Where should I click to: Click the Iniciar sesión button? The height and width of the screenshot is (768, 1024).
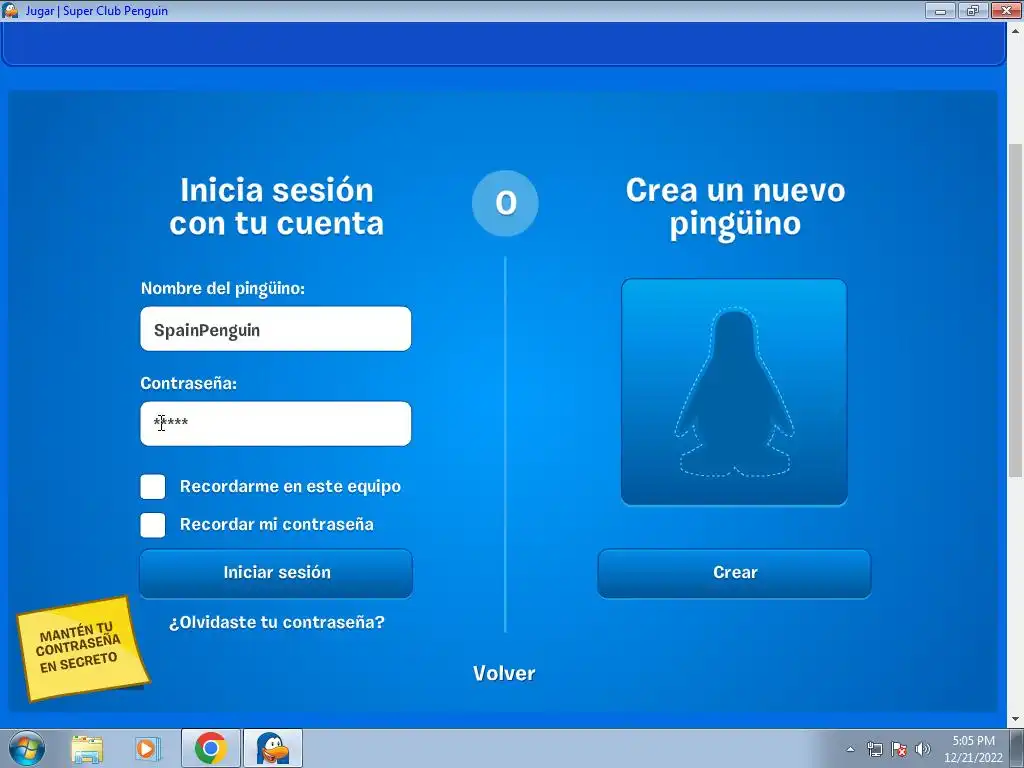276,573
